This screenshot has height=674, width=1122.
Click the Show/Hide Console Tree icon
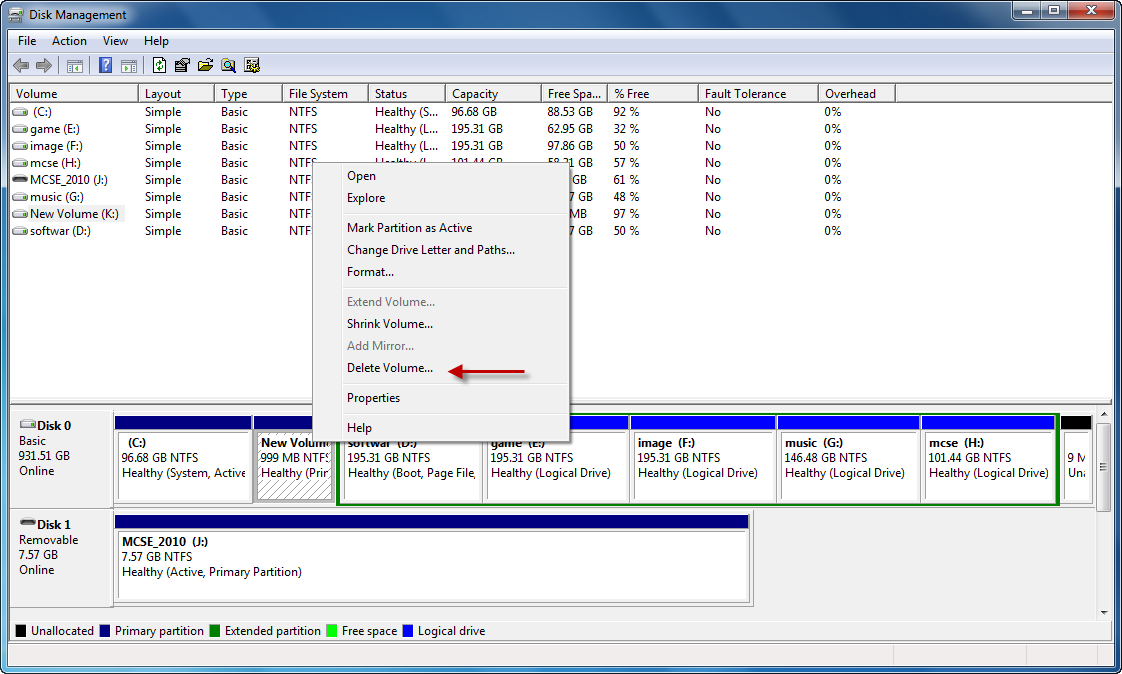75,66
